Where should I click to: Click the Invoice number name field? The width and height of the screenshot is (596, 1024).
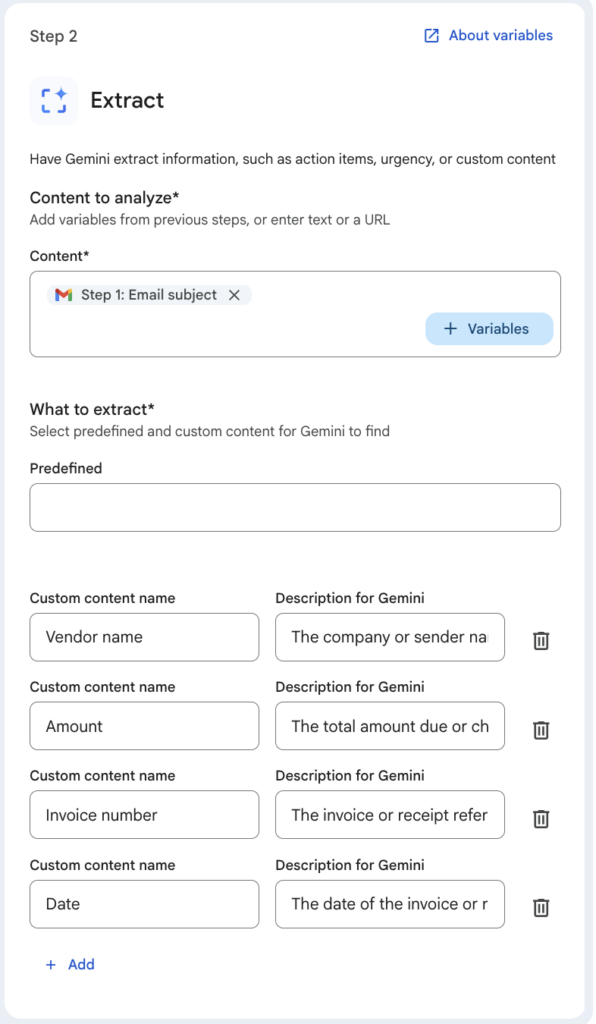(144, 815)
